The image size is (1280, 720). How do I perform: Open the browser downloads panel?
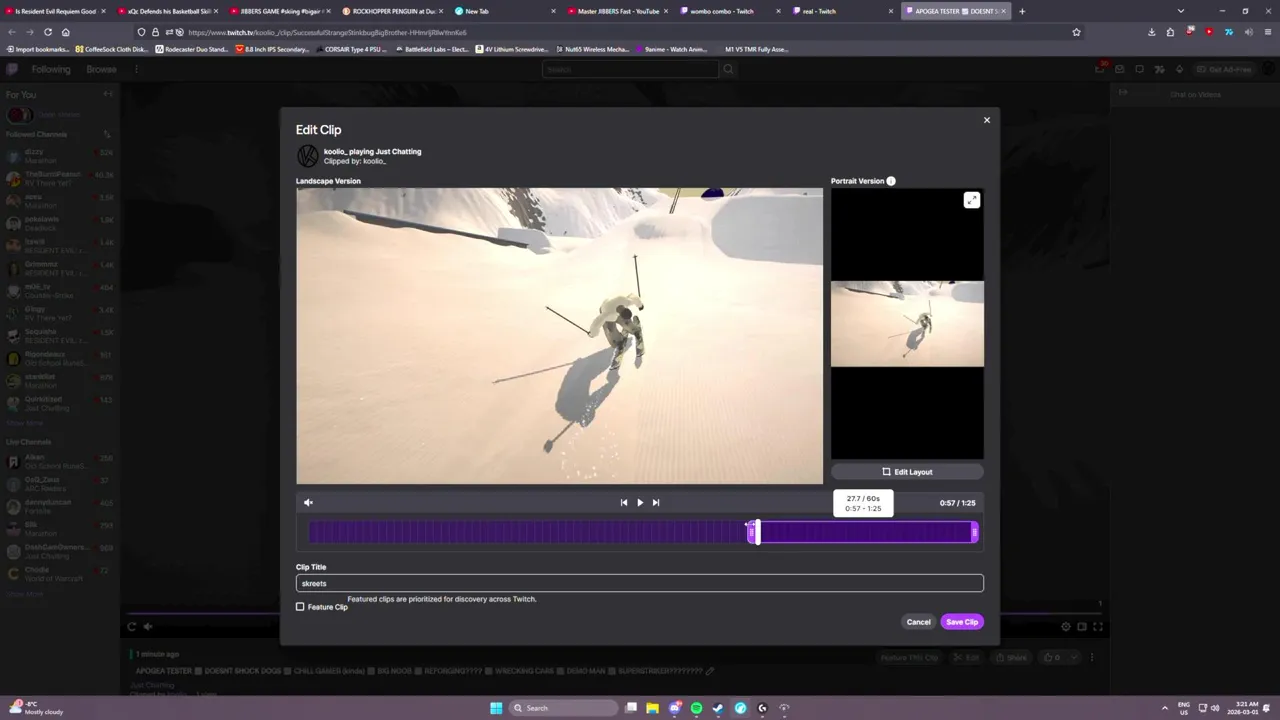[1151, 32]
